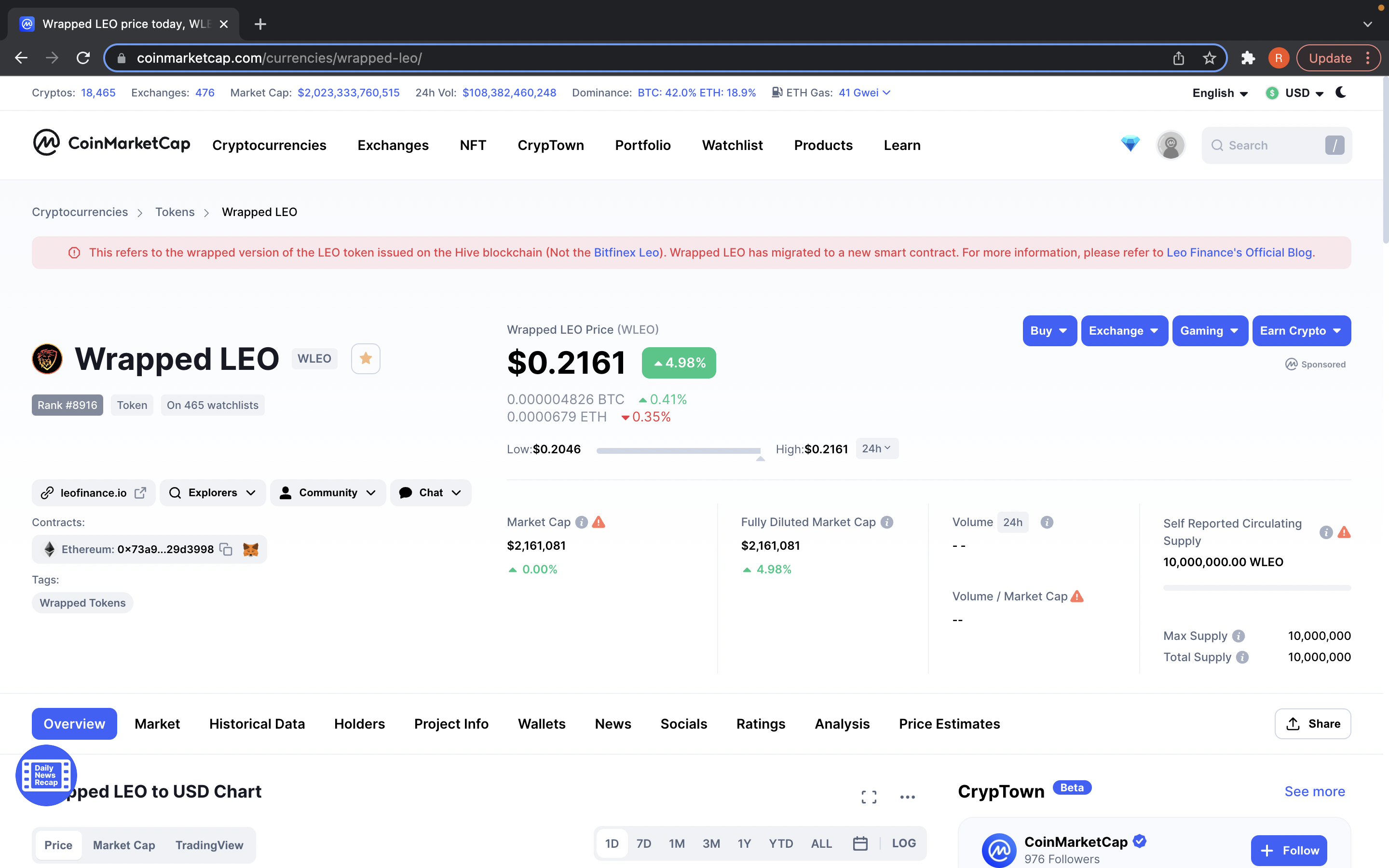
Task: Expand the Buy dropdown
Action: 1049,331
